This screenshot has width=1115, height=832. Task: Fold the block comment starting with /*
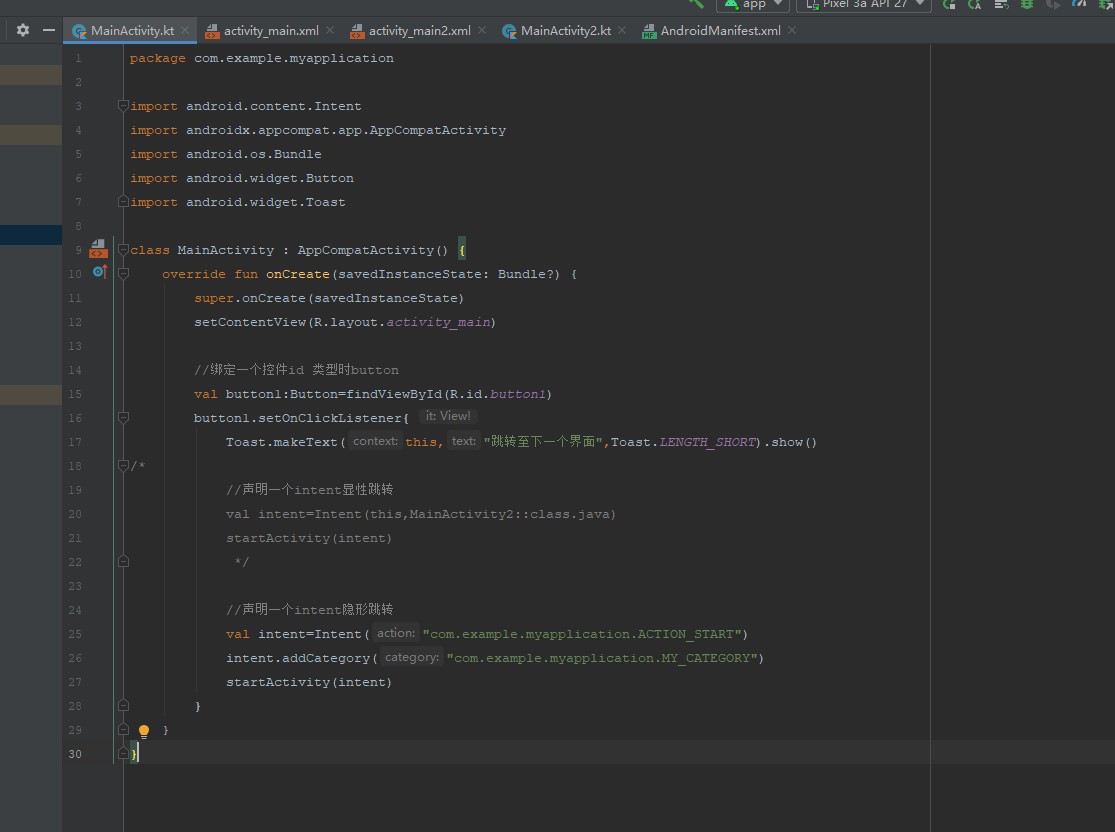coord(123,466)
